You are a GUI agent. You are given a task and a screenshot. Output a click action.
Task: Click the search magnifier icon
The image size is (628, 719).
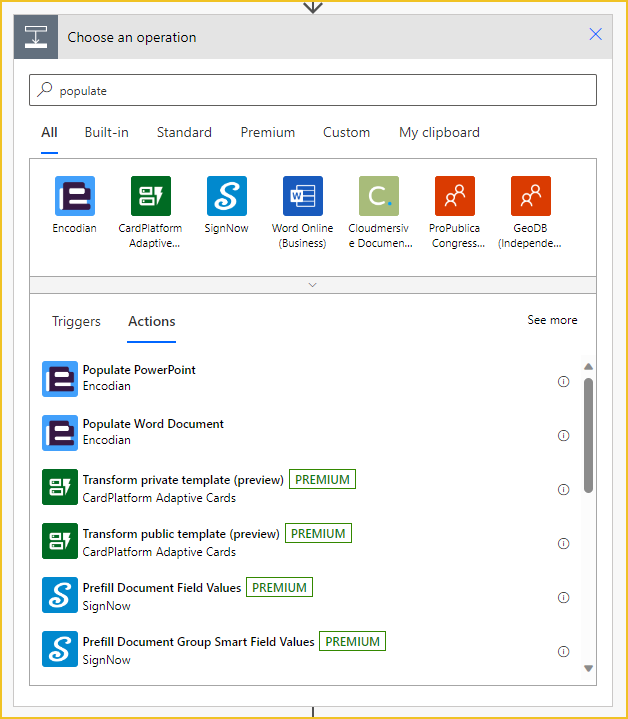pyautogui.click(x=45, y=89)
